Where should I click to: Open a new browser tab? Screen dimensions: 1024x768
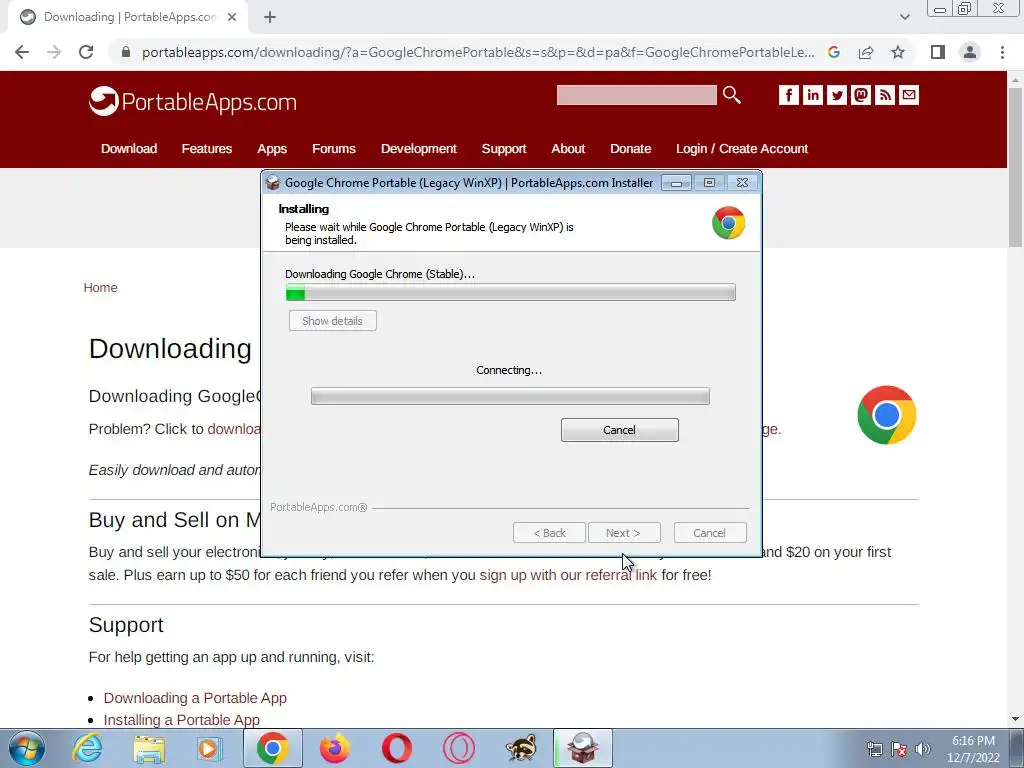point(270,18)
